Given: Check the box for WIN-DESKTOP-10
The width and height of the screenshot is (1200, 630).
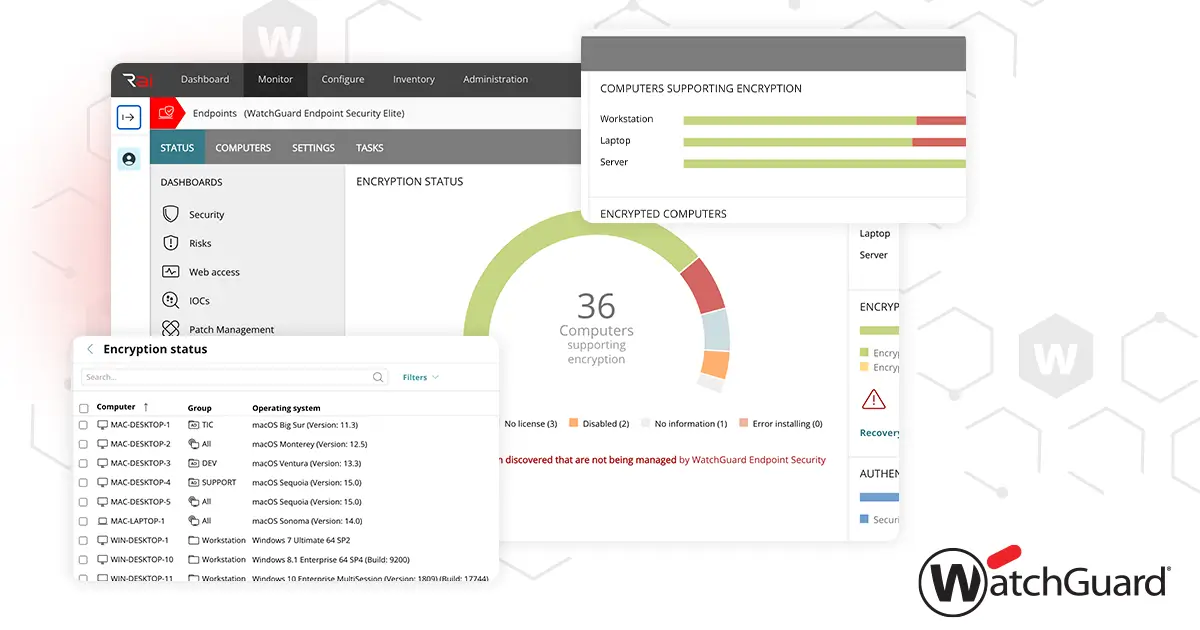Looking at the screenshot, I should [84, 560].
